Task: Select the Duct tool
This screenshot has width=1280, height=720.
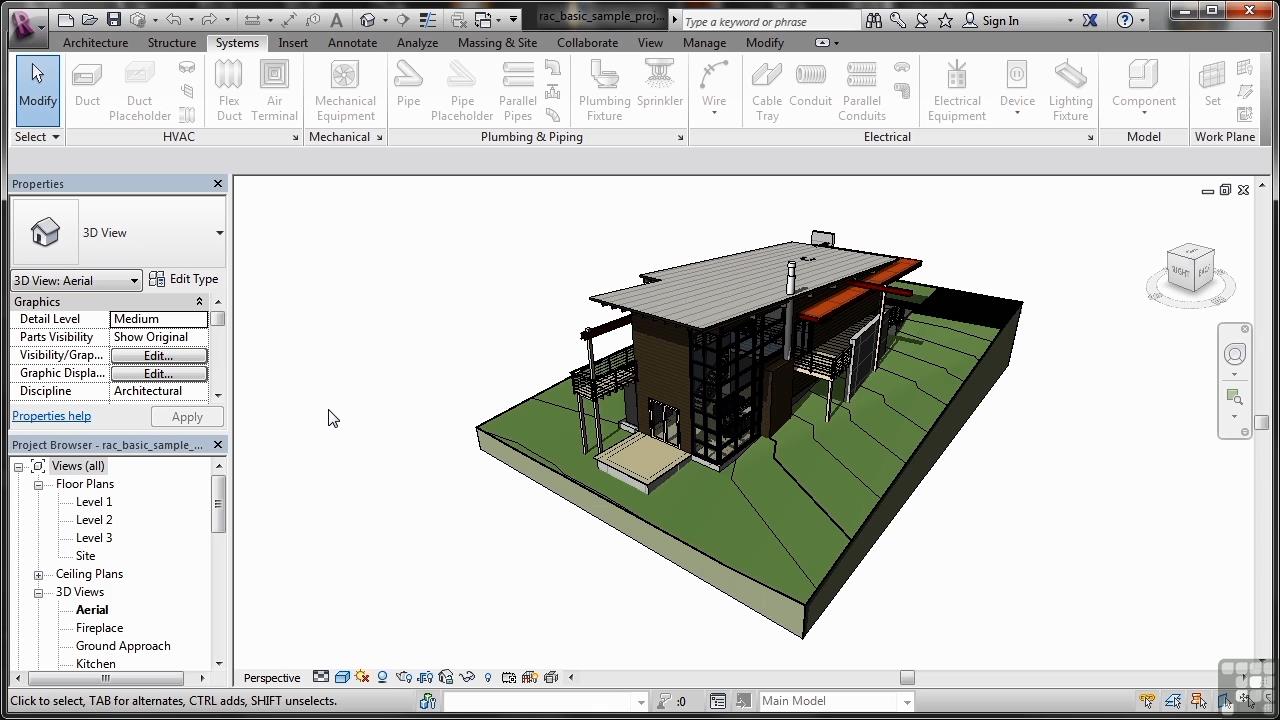Action: point(87,83)
